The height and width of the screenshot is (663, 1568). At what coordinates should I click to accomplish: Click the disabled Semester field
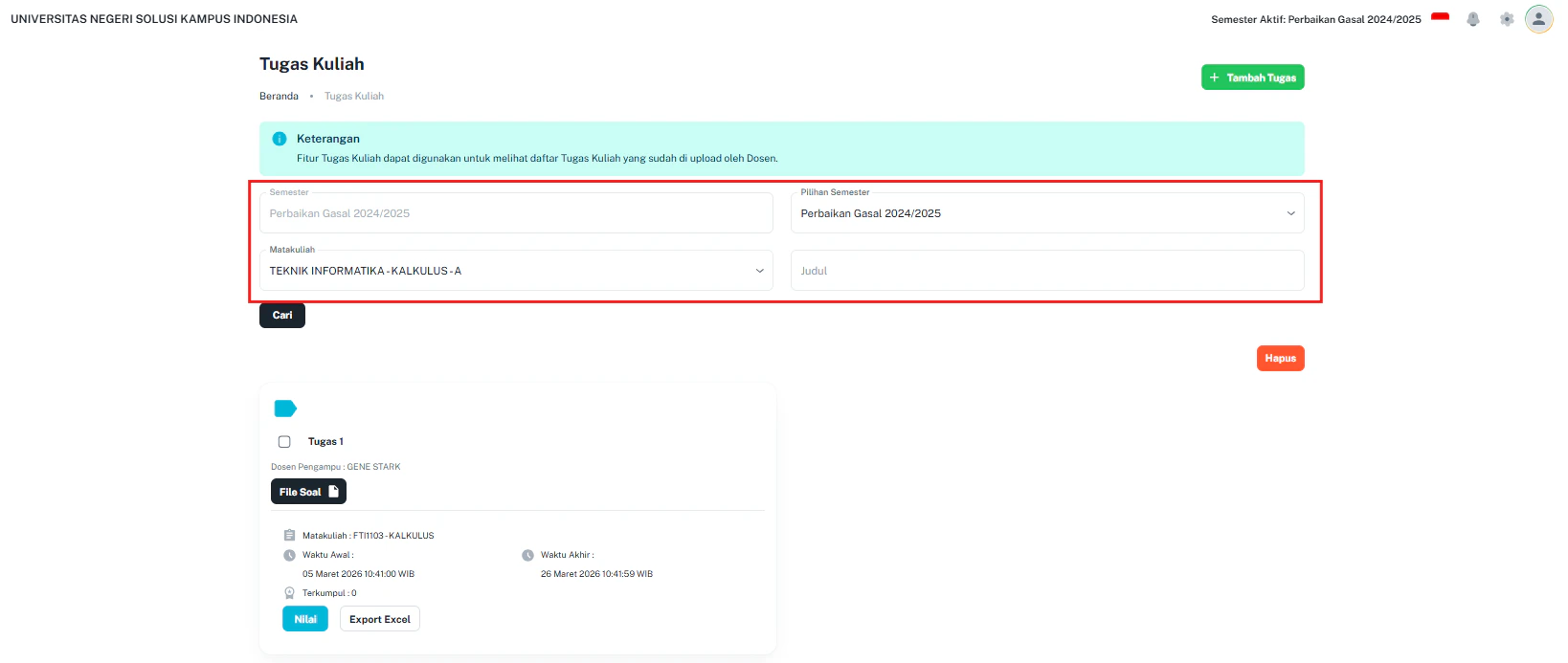(516, 213)
